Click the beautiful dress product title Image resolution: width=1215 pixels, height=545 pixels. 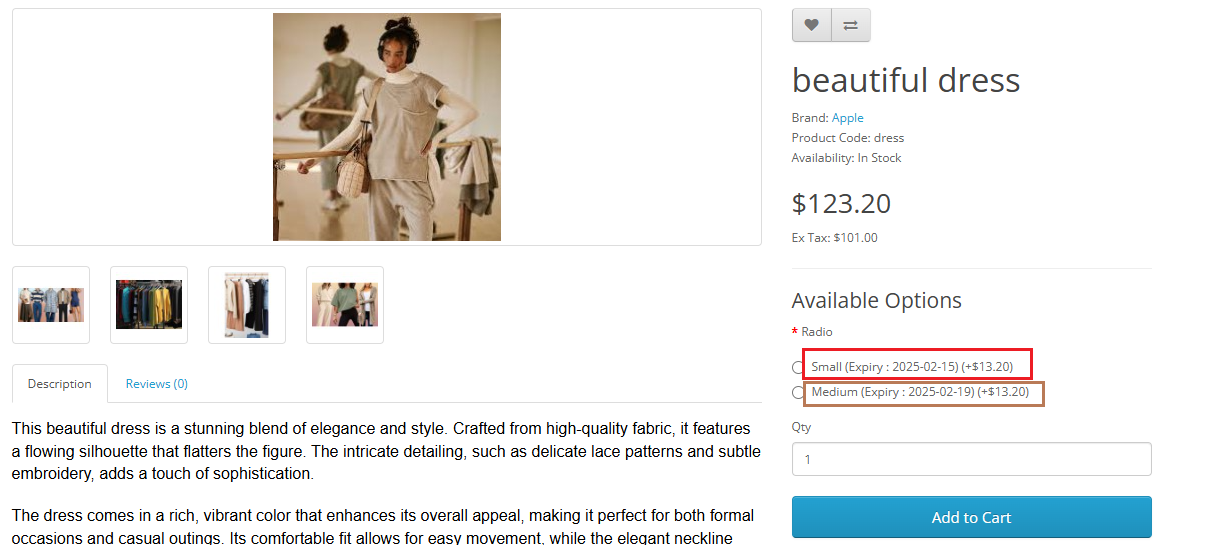coord(906,80)
